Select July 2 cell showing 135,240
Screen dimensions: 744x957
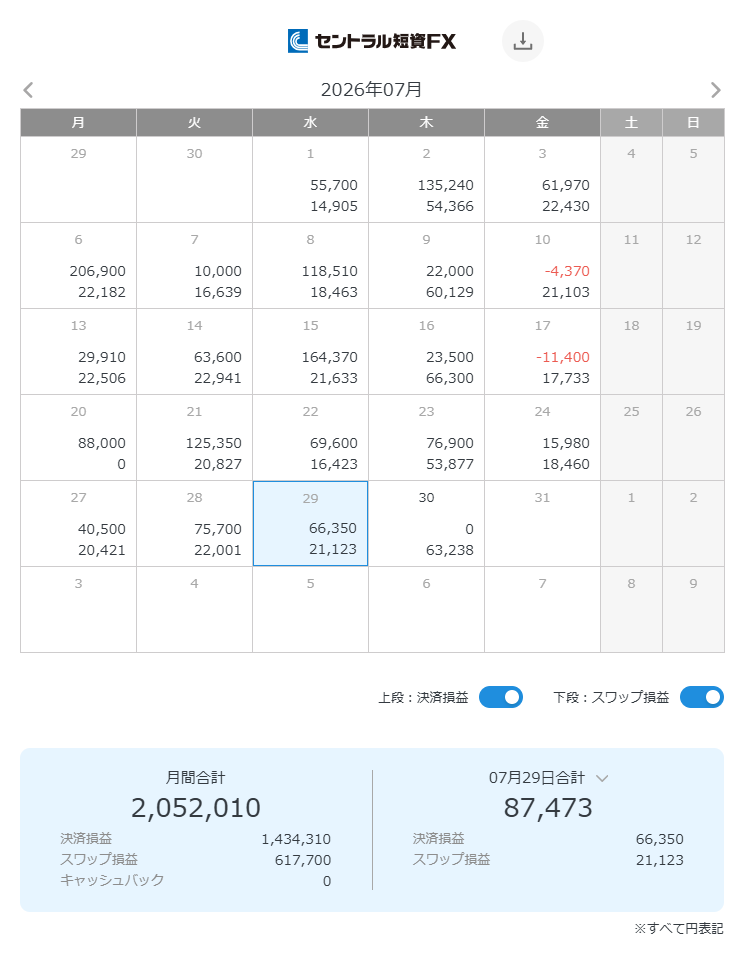click(427, 179)
